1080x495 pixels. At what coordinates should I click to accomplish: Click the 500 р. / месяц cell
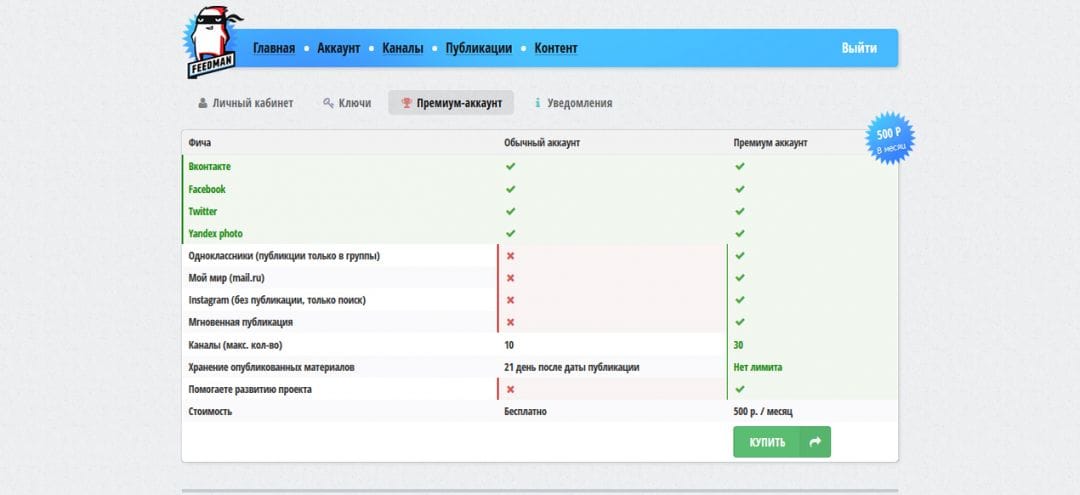click(763, 411)
